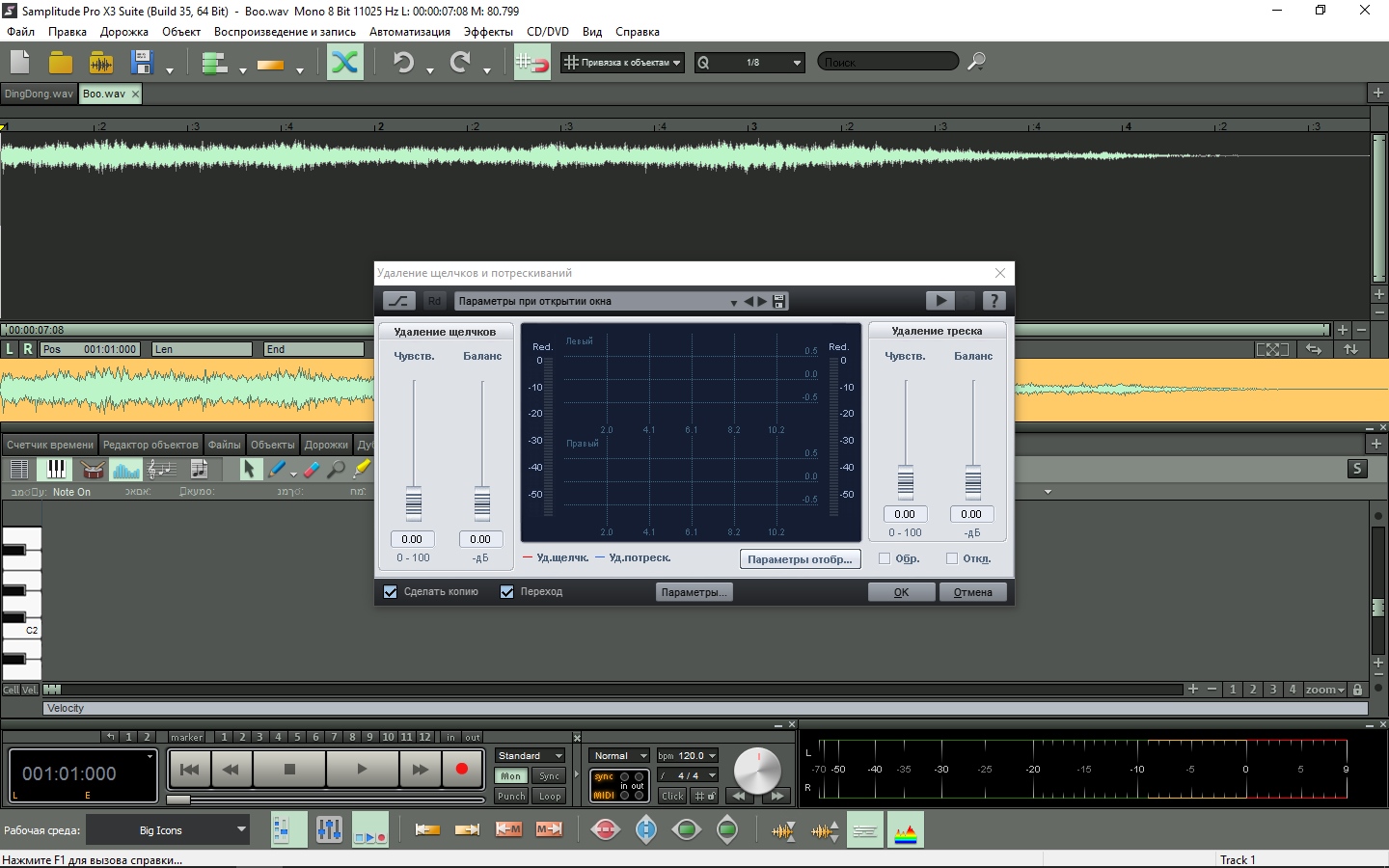
Task: Open the zoom dropdown in MIDI editor
Action: tap(1324, 690)
